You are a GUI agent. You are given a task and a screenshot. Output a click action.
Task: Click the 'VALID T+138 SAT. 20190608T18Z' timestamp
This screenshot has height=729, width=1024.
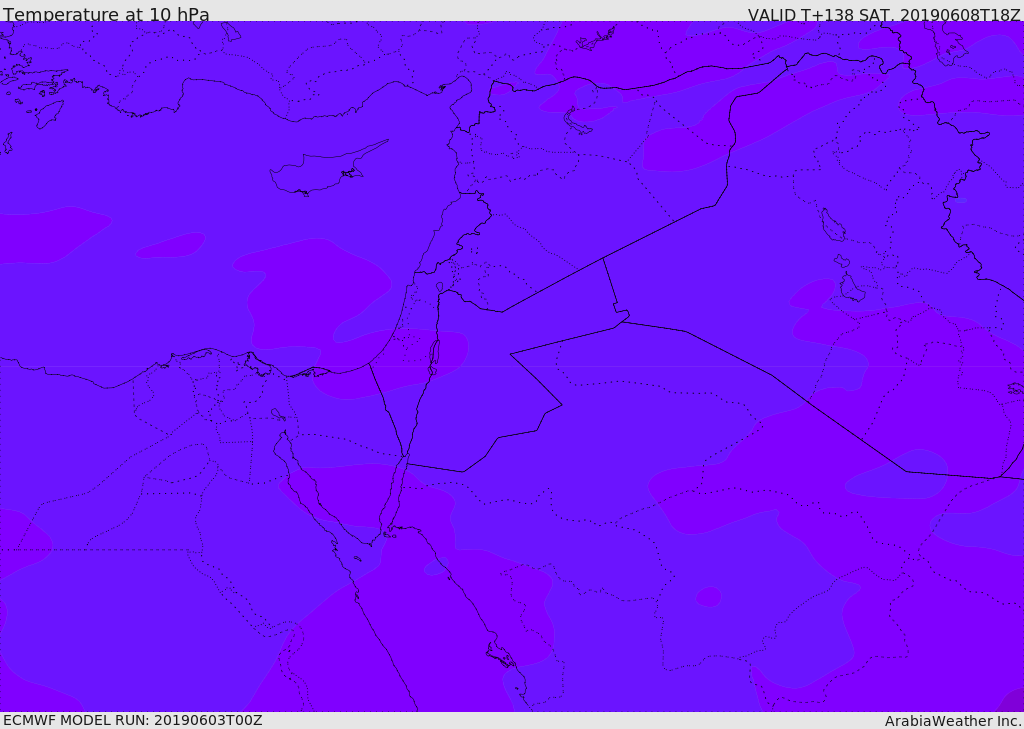tap(884, 14)
